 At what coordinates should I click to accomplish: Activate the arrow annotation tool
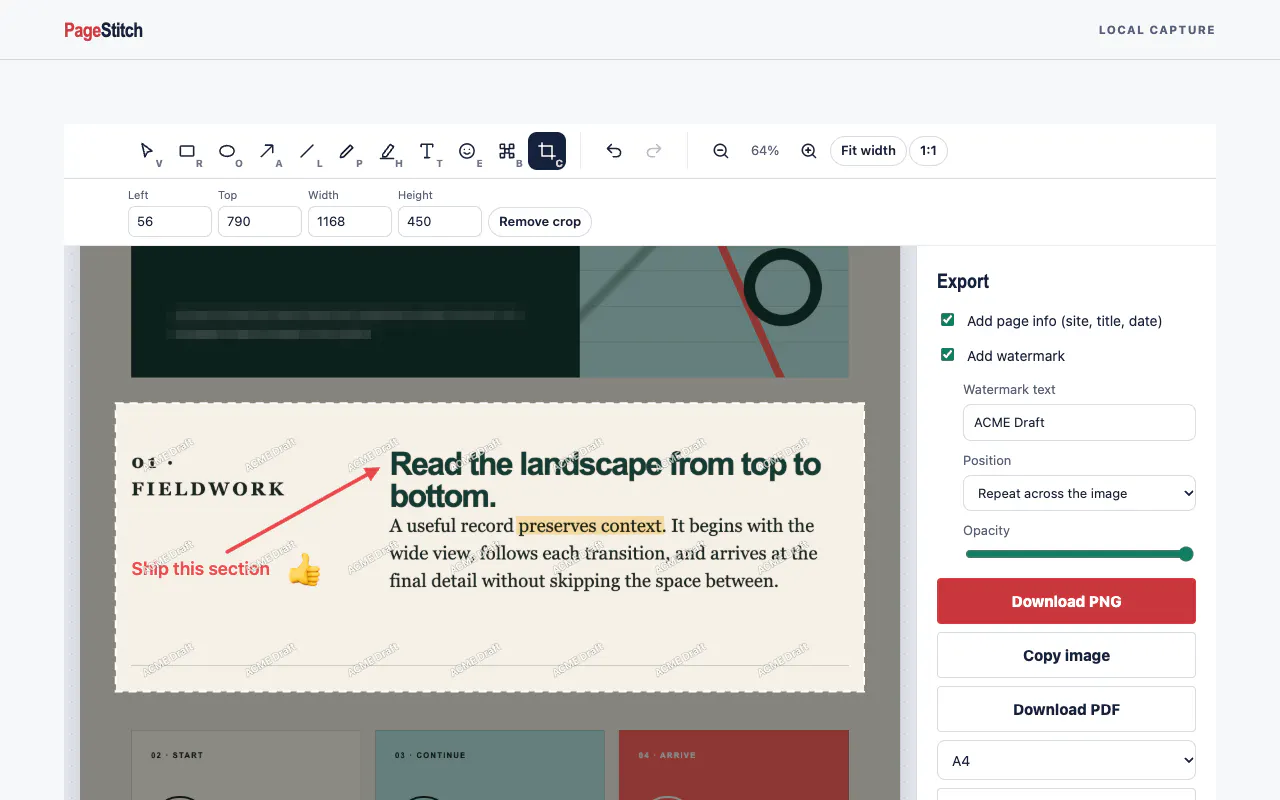267,151
